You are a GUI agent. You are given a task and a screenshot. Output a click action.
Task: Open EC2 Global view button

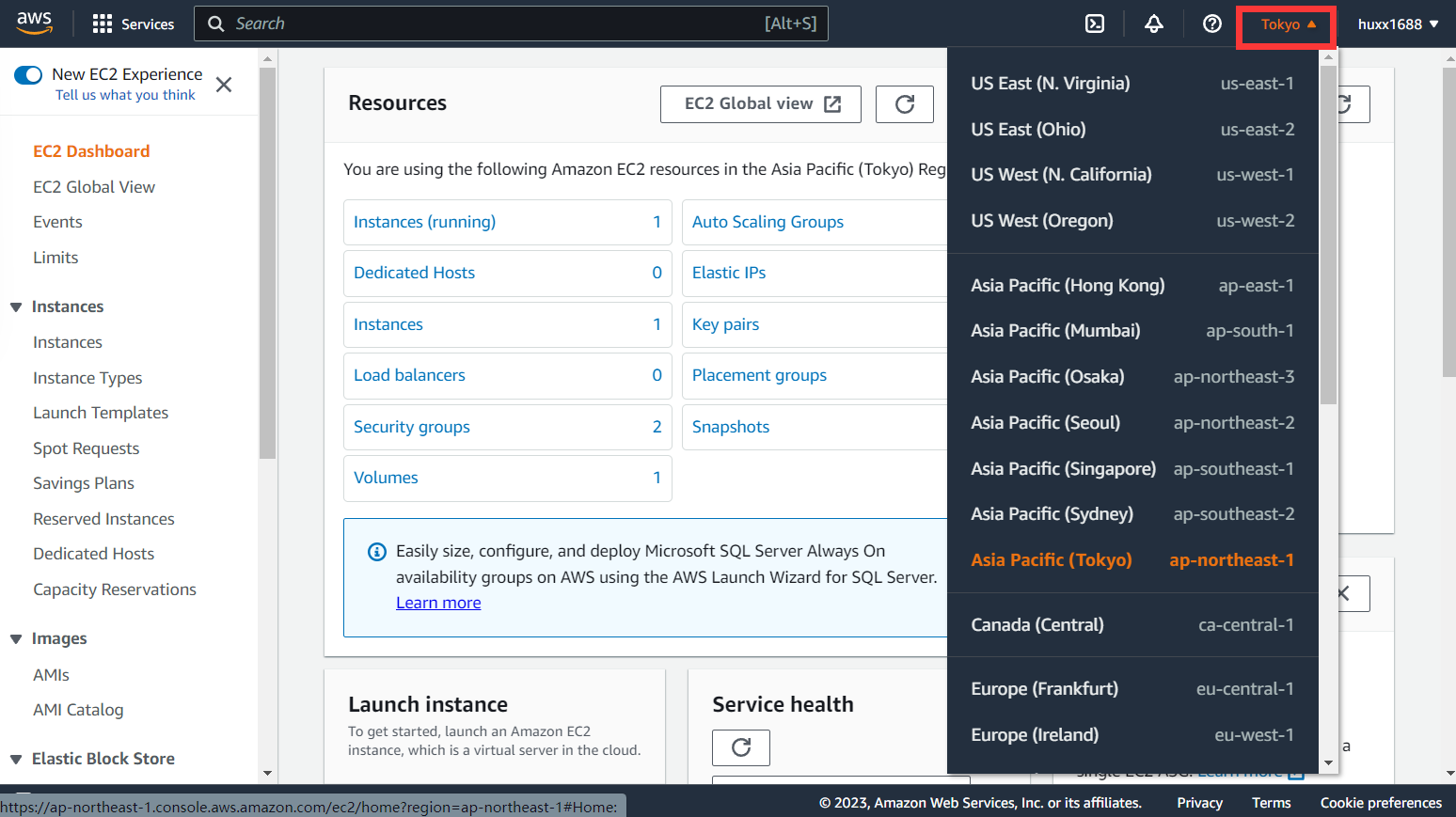(x=761, y=104)
